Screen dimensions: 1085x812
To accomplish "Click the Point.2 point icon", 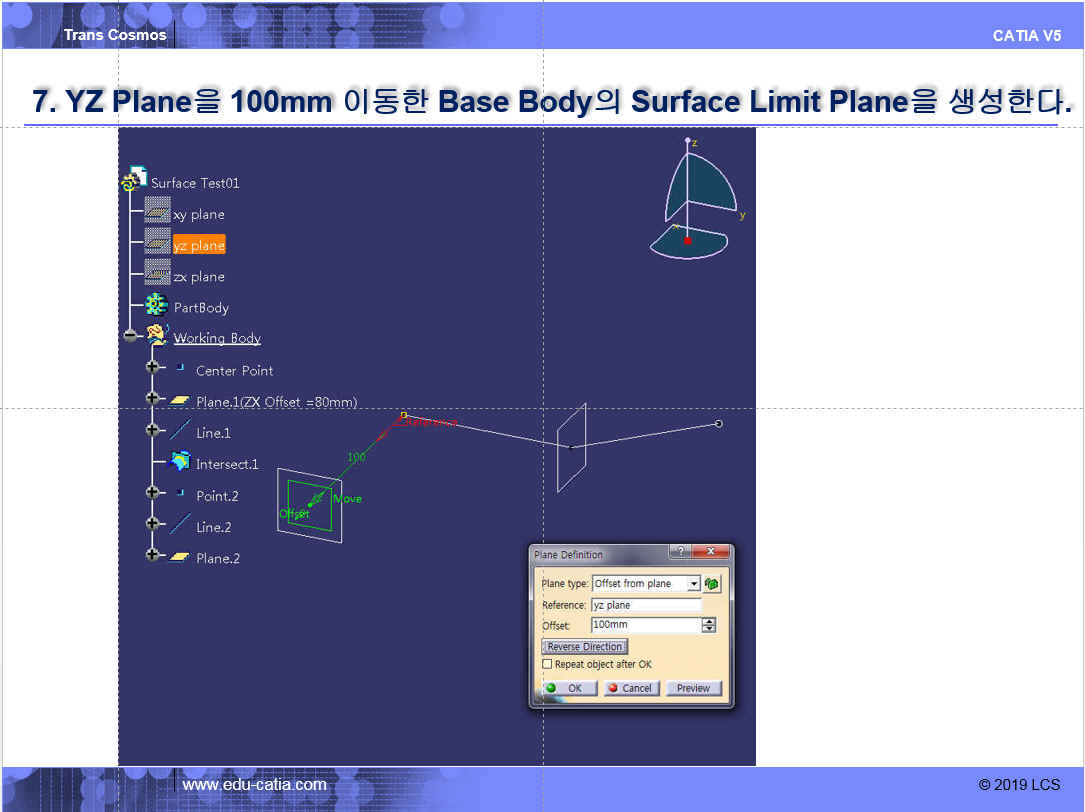I will click(x=181, y=493).
